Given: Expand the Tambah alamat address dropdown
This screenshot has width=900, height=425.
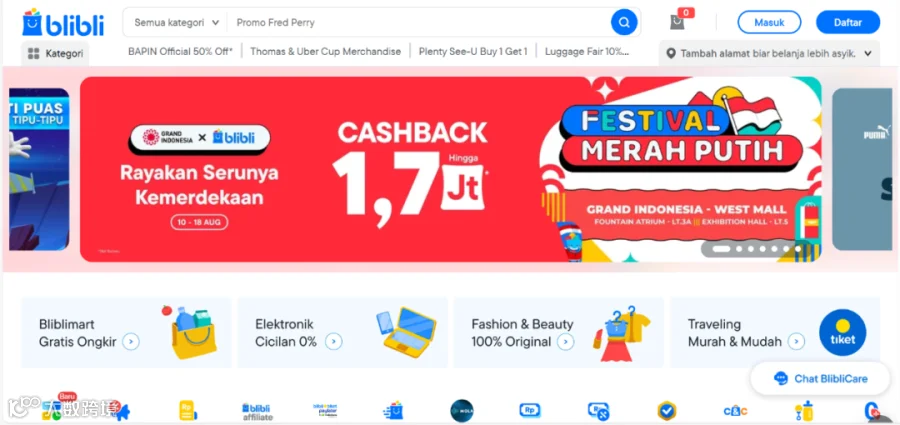Looking at the screenshot, I should click(769, 53).
